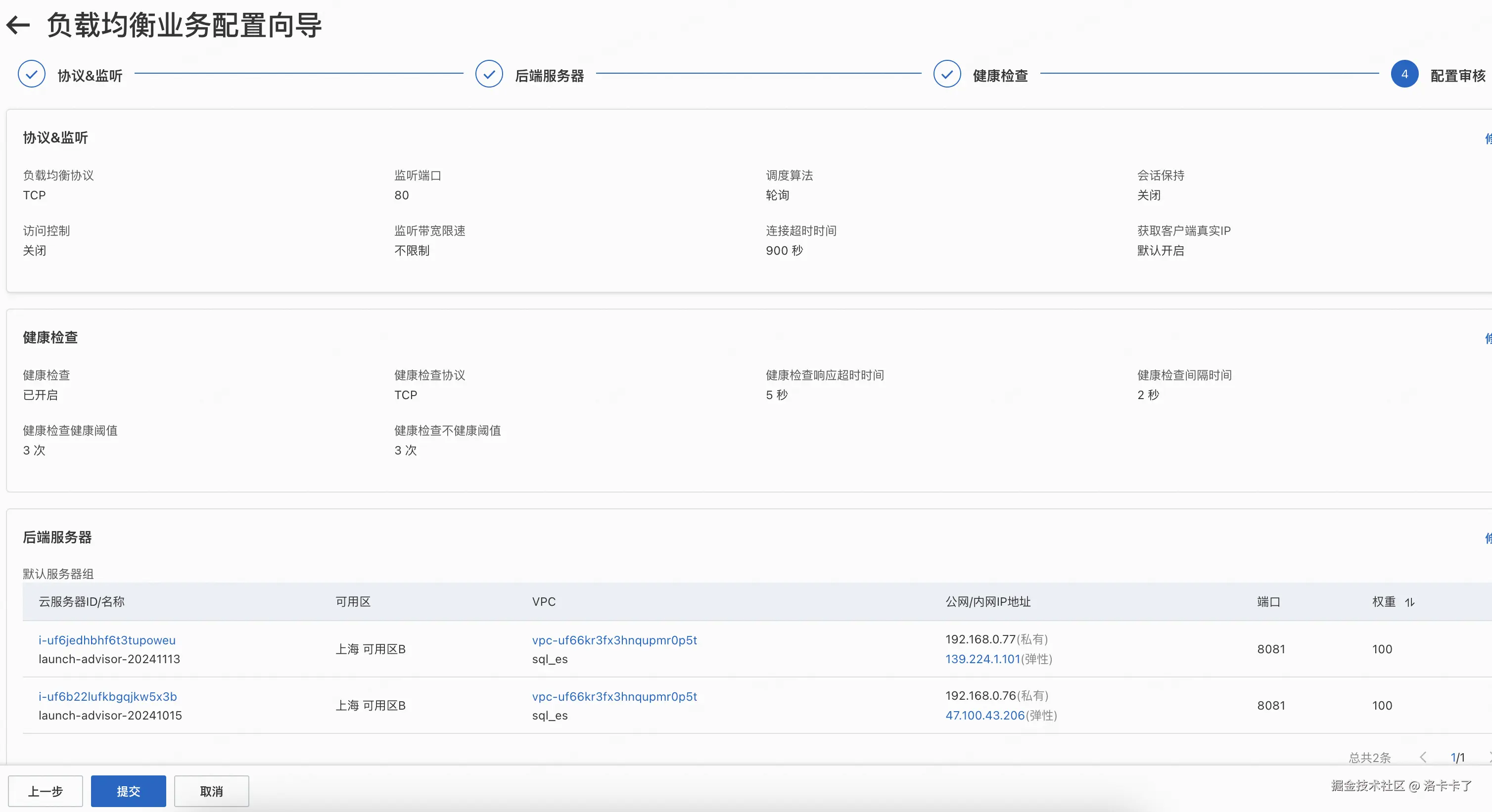Click the completed 协议&监听 step checkmark
The width and height of the screenshot is (1492, 812).
[31, 74]
